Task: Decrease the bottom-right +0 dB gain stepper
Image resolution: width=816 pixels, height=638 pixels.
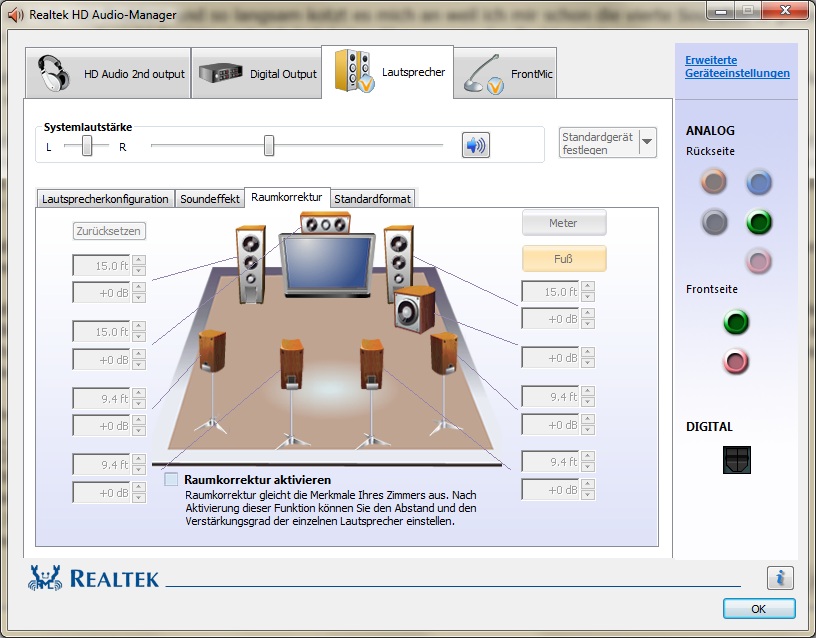Action: tap(588, 495)
